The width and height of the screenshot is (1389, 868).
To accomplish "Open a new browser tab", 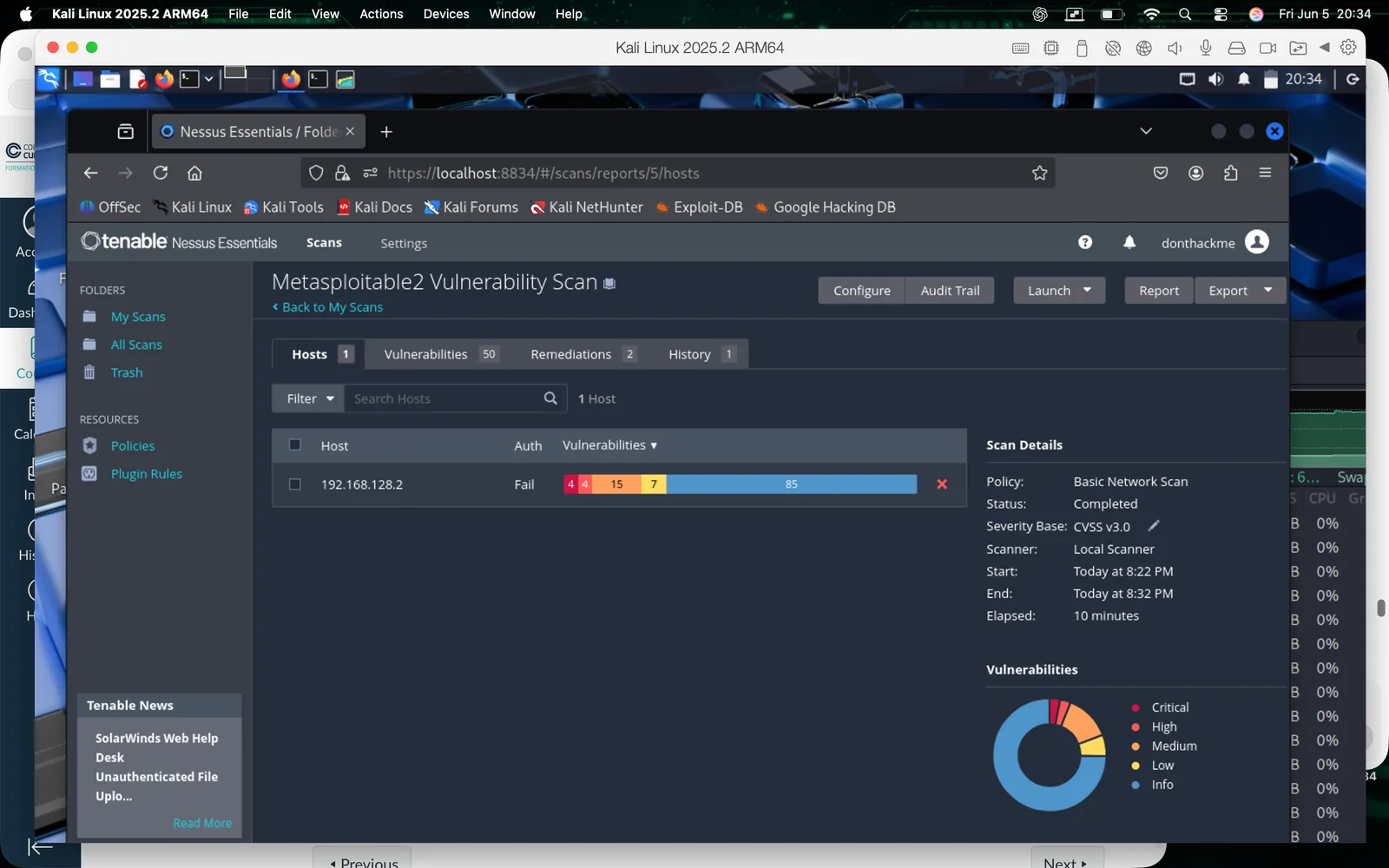I will coord(386,131).
